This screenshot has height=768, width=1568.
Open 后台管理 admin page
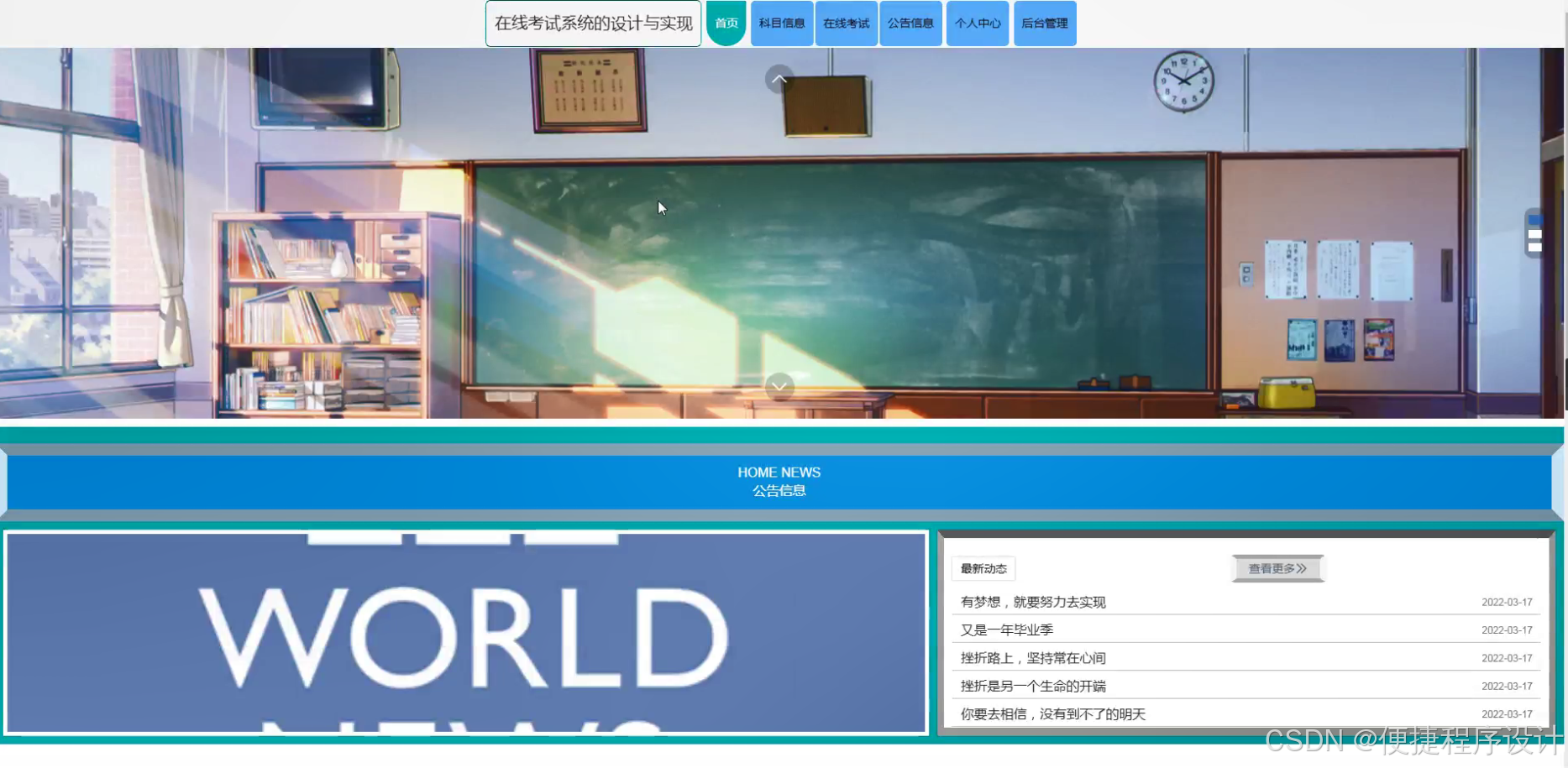[x=1045, y=24]
